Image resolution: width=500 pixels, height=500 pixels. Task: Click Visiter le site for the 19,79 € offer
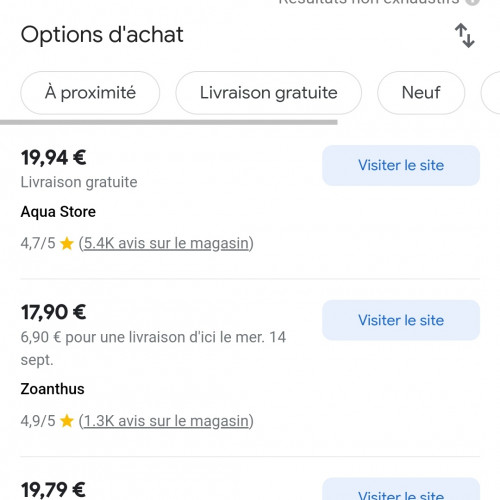[x=401, y=489]
